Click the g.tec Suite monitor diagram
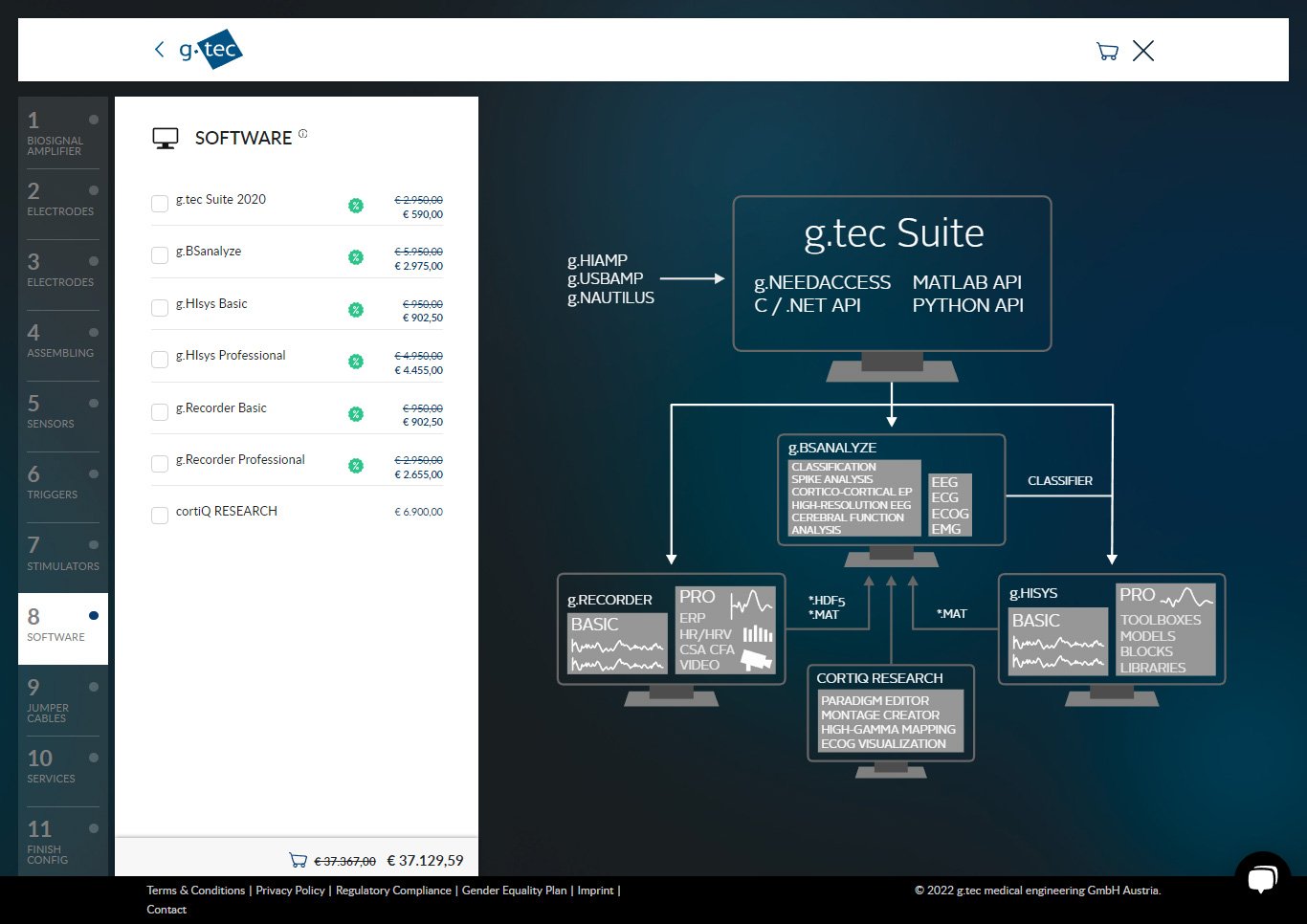The height and width of the screenshot is (924, 1307). pos(892,274)
